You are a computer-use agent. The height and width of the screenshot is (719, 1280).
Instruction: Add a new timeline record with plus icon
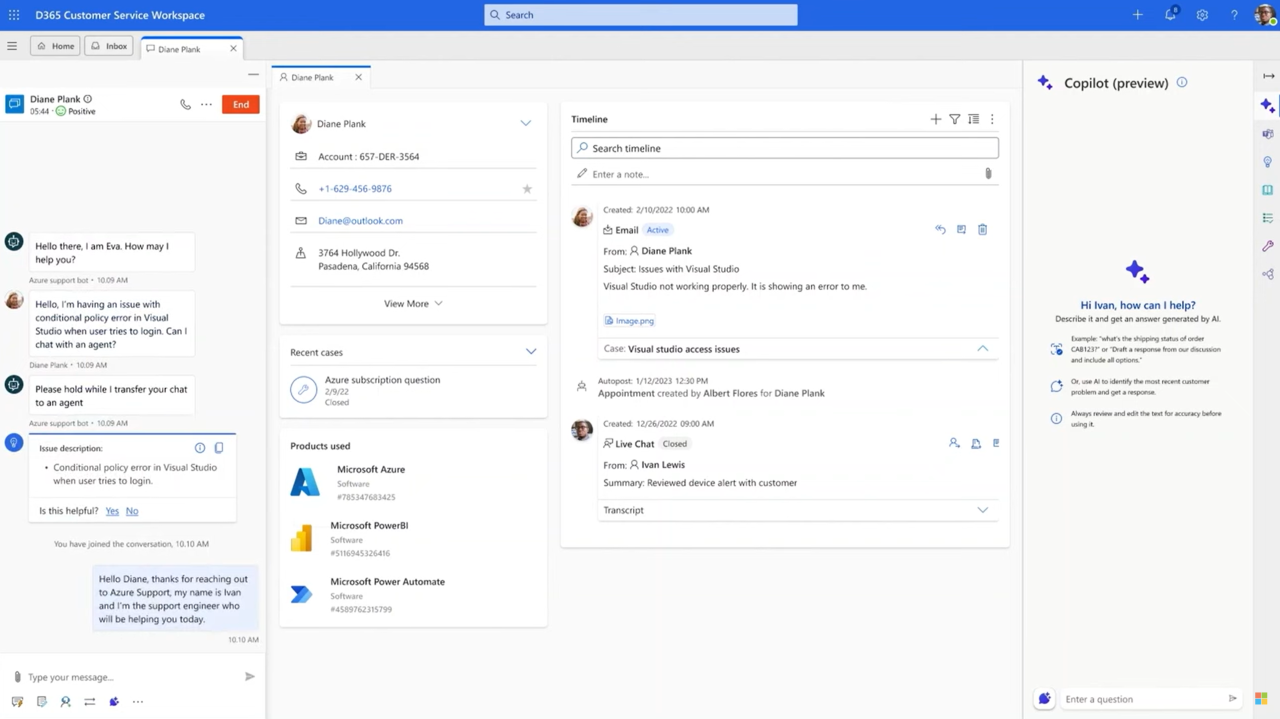coord(936,119)
